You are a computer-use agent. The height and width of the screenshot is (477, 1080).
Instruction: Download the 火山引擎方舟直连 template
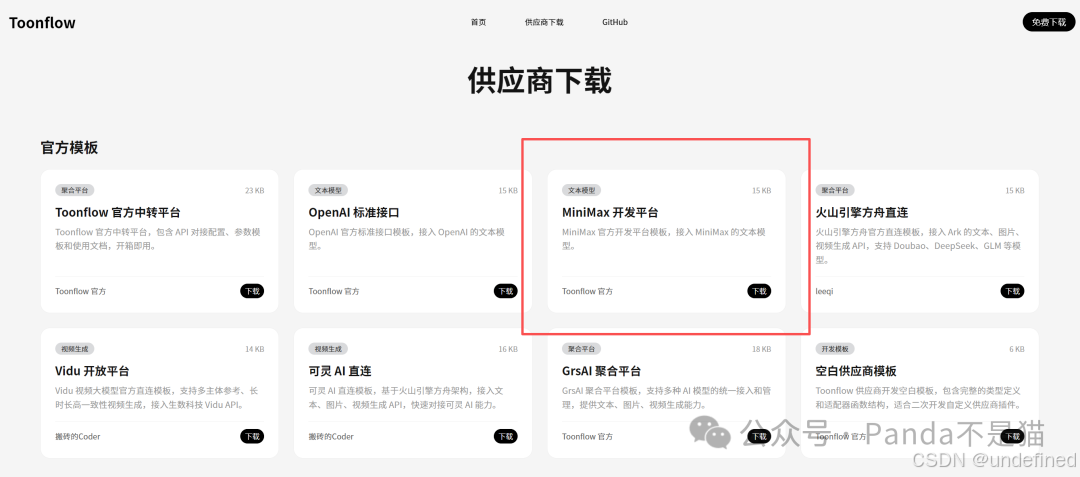[1012, 291]
